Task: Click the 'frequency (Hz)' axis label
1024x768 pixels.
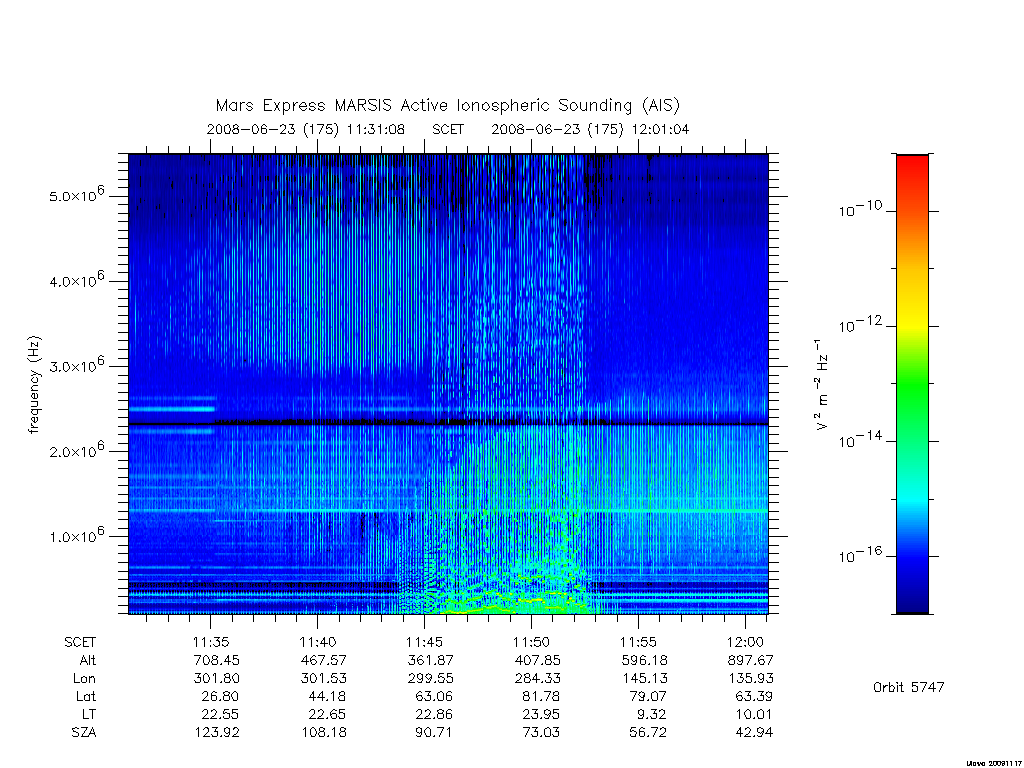Action: click(35, 384)
